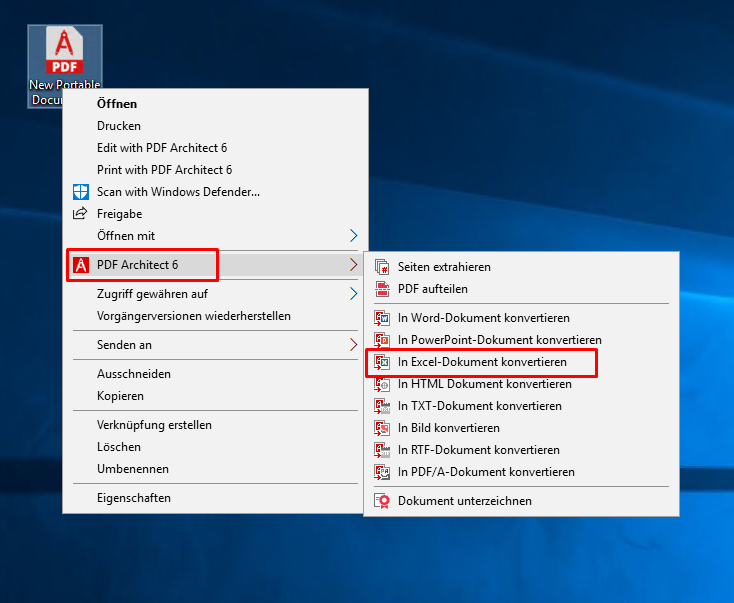
Task: Expand the Senden an submenu arrow
Action: [x=353, y=345]
